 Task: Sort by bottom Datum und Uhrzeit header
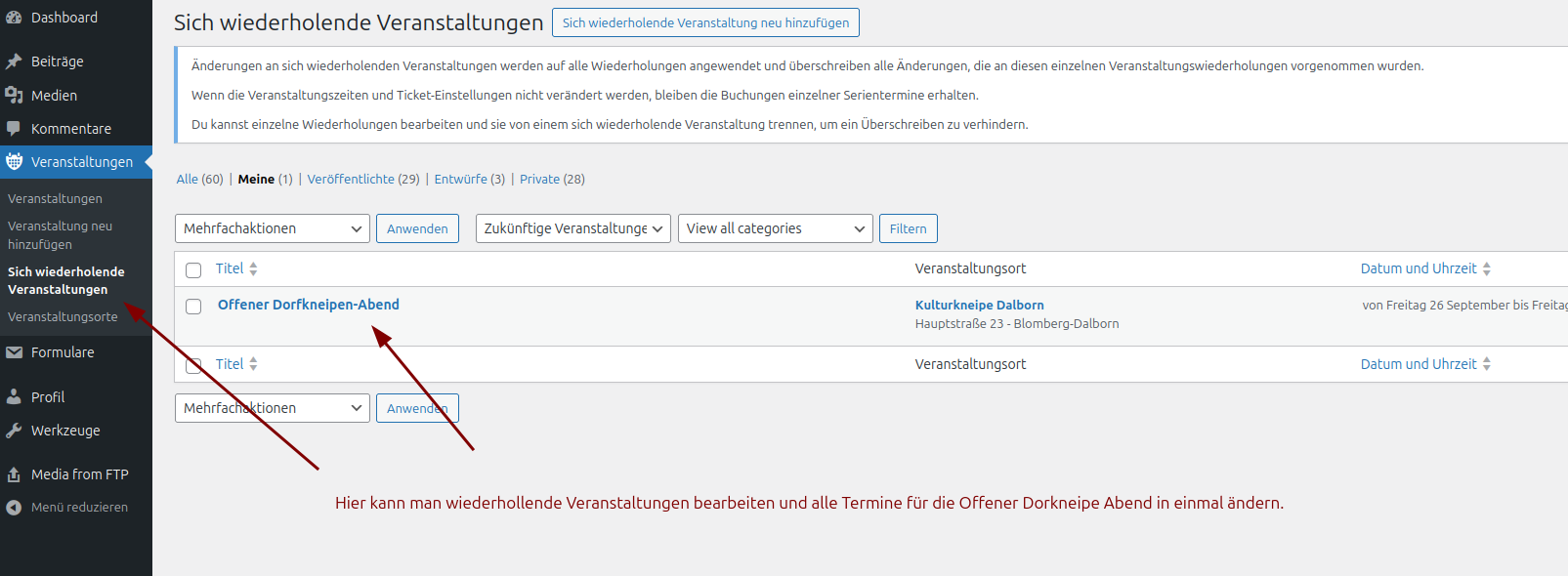(1419, 364)
